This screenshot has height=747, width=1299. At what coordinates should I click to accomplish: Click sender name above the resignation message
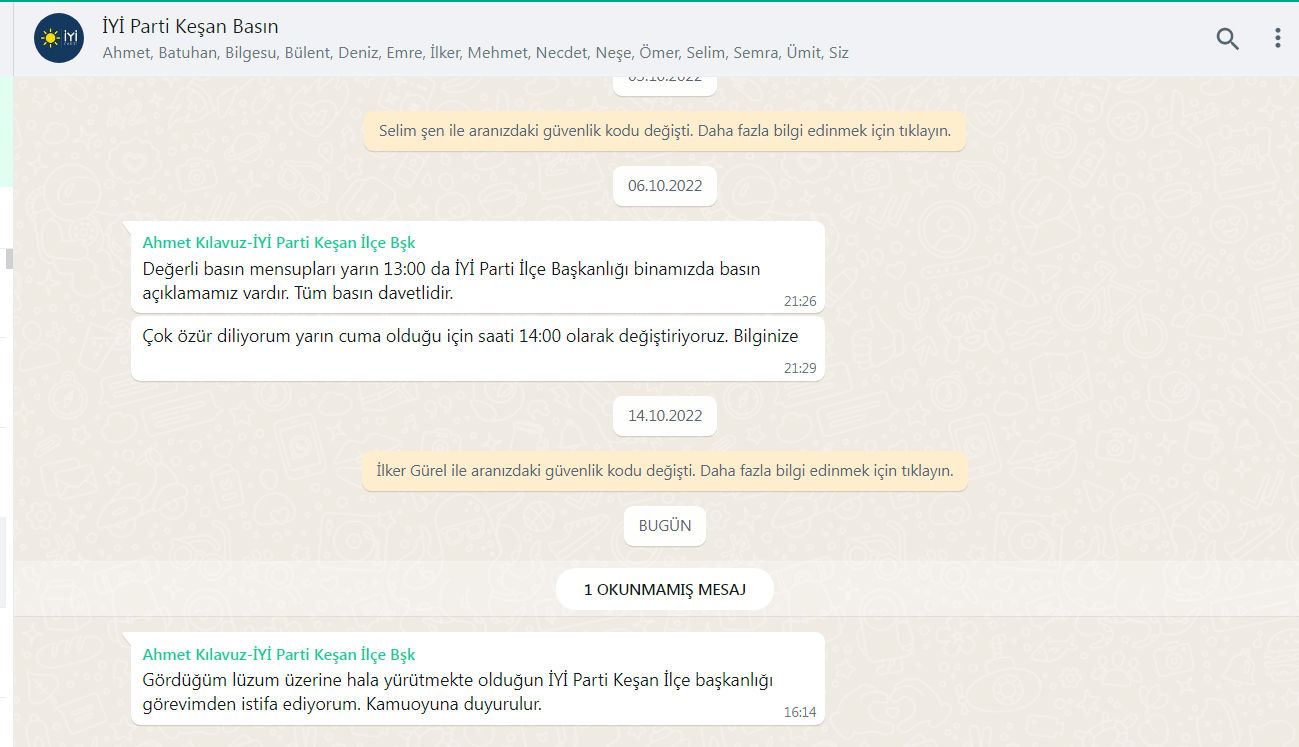(278, 655)
